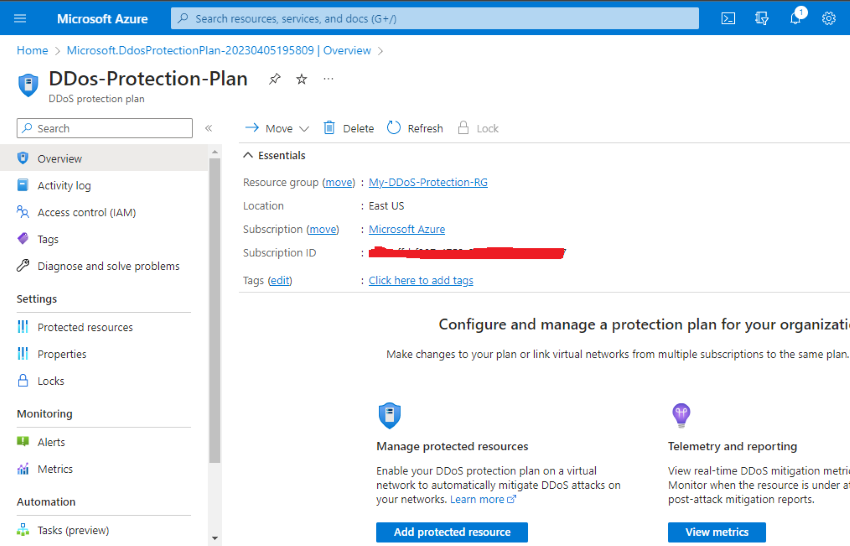Click the Metrics chart icon

23,468
